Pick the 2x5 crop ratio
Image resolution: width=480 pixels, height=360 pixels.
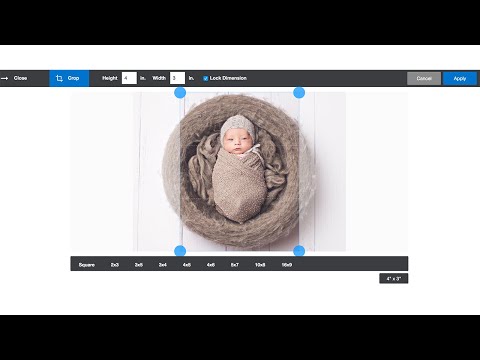click(x=139, y=265)
